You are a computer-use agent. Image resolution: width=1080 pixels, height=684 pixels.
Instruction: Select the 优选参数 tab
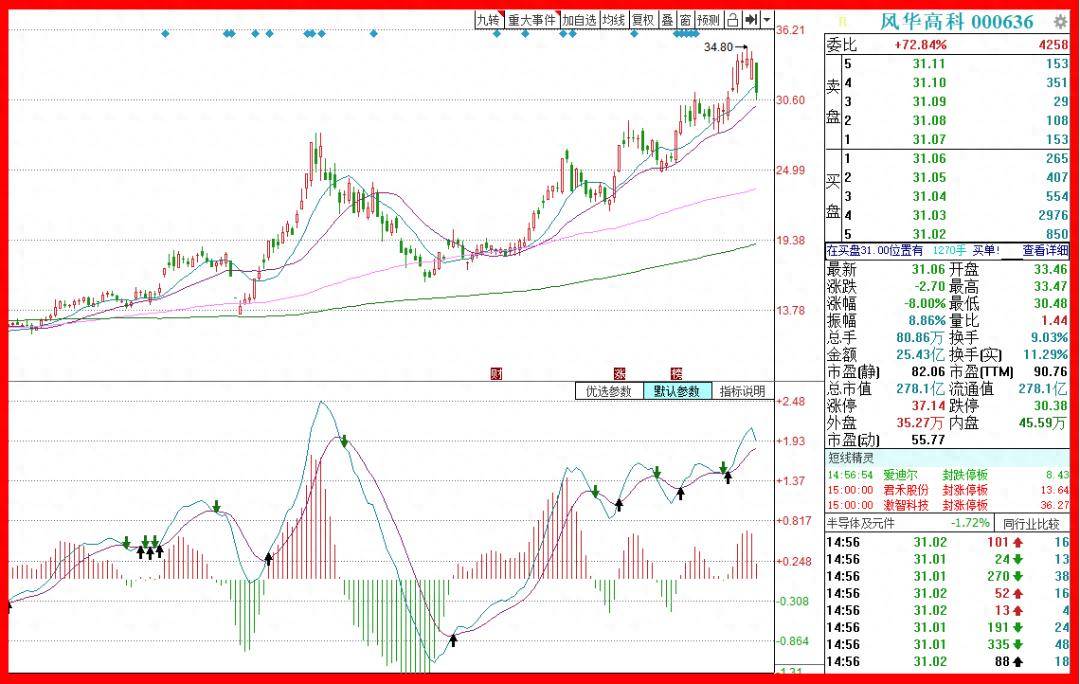(609, 391)
